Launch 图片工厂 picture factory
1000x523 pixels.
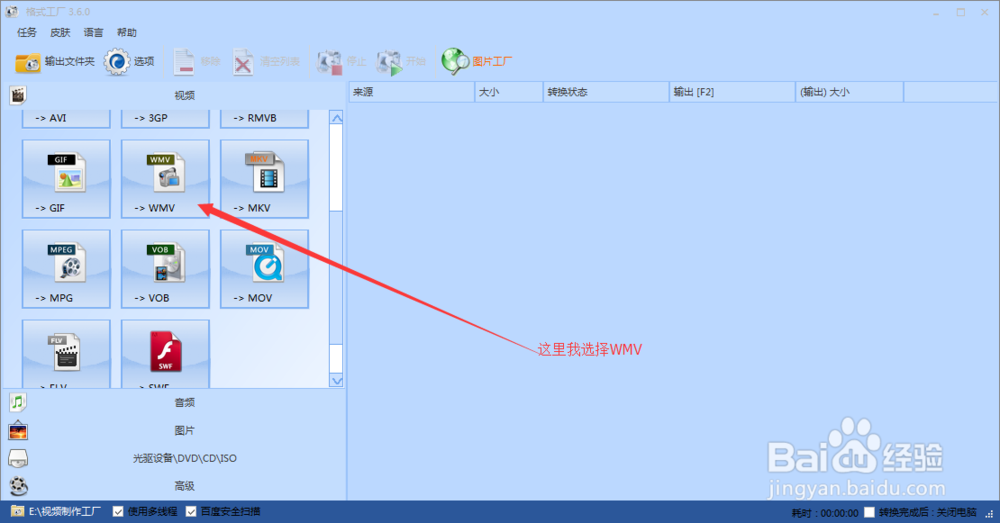point(477,62)
